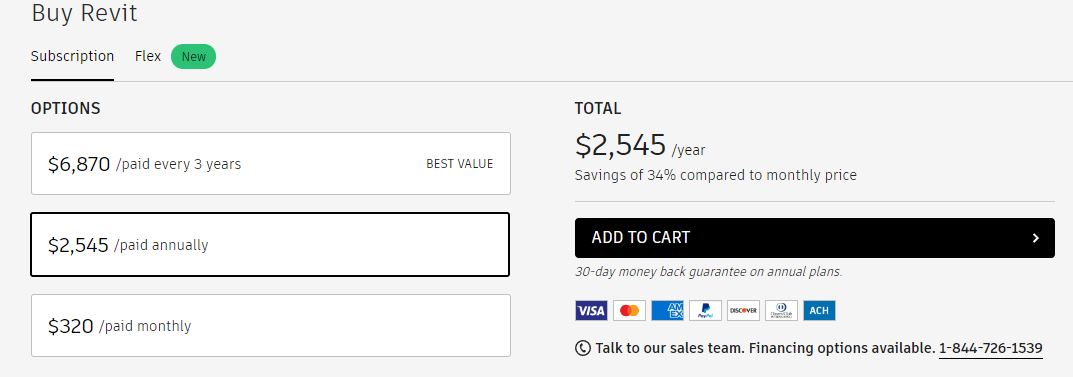
Task: Click the ADD TO CART button
Action: coord(814,238)
